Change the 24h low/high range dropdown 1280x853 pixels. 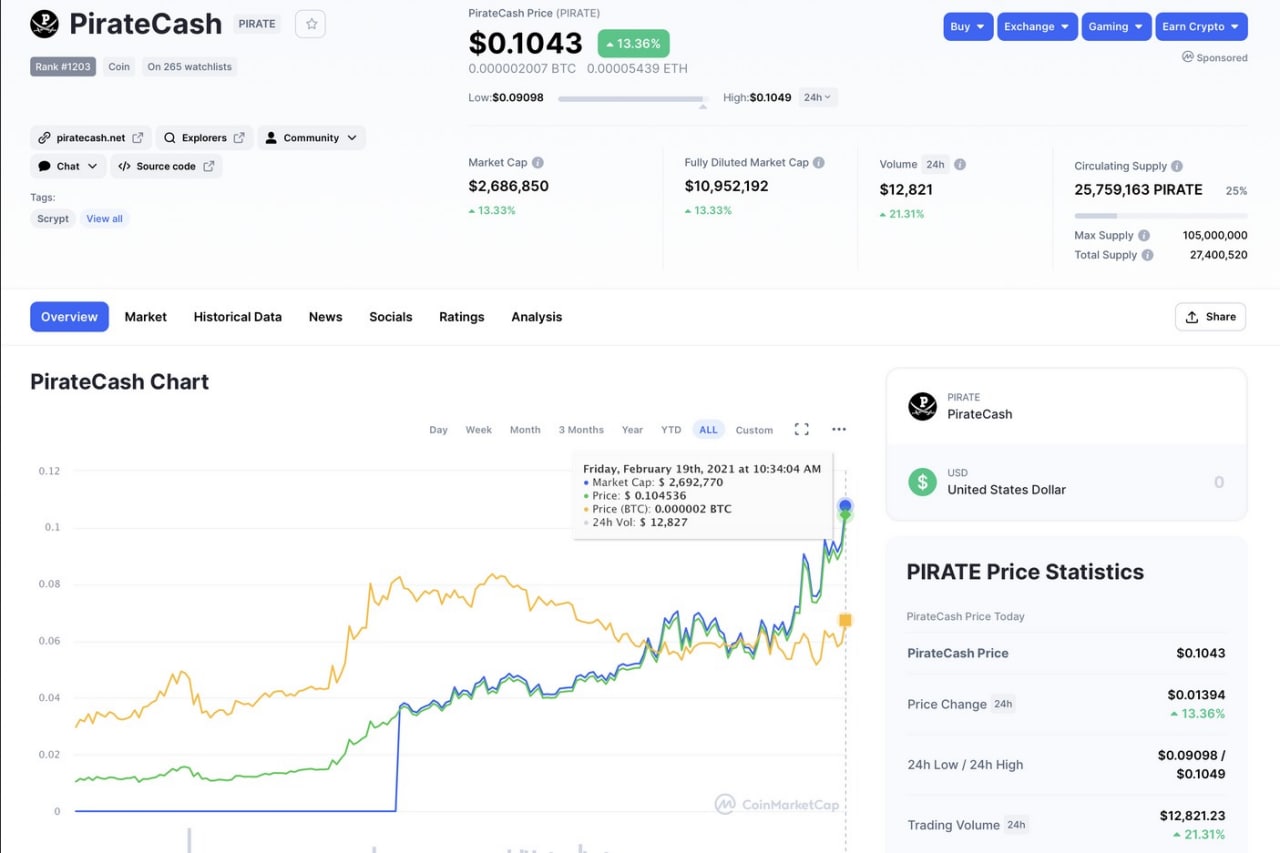(818, 97)
